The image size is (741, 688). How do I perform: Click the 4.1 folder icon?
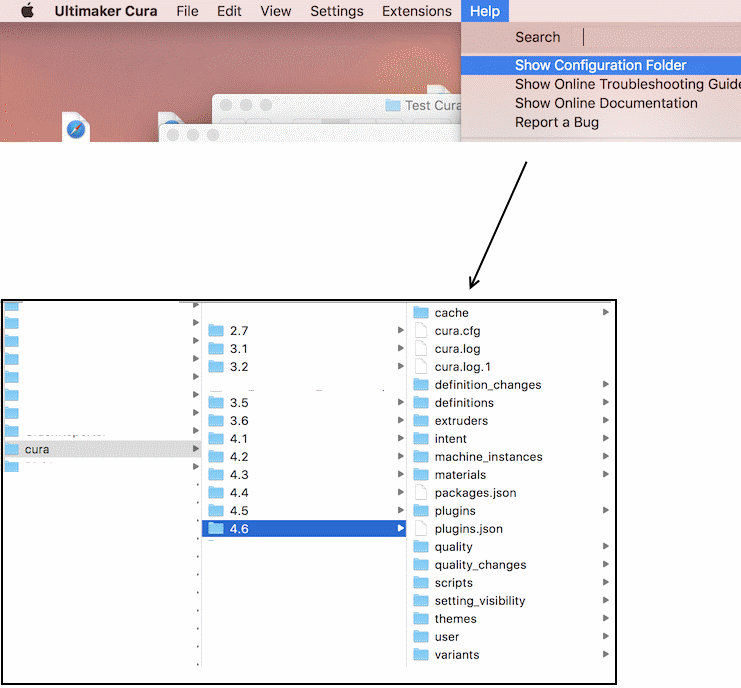point(216,438)
